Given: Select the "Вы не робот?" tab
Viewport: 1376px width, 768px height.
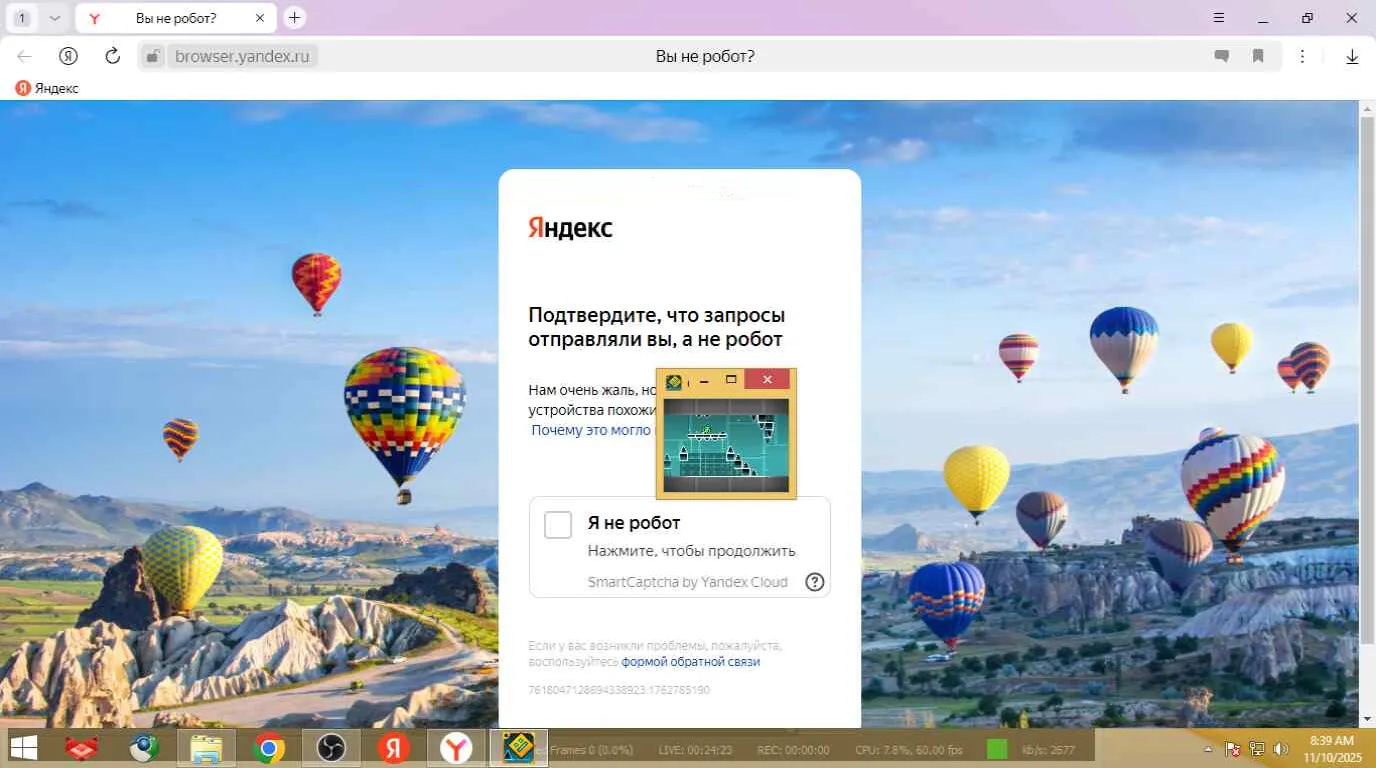Looking at the screenshot, I should [x=176, y=18].
